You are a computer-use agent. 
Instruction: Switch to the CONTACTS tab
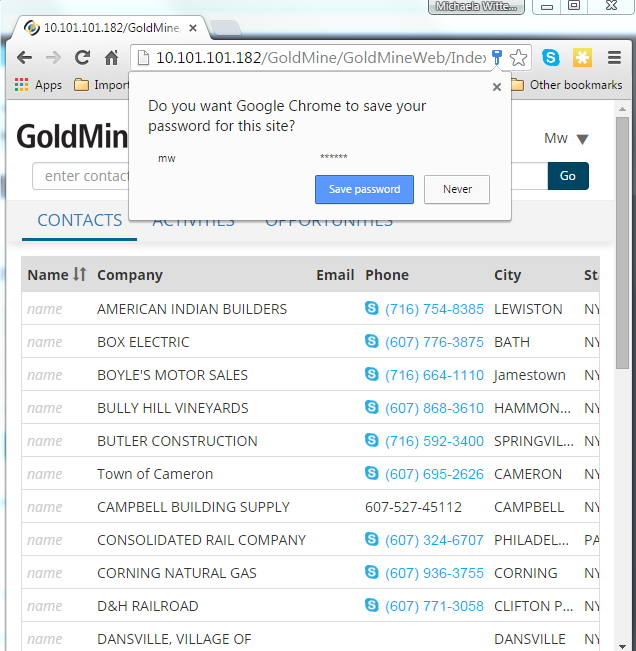pyautogui.click(x=79, y=221)
